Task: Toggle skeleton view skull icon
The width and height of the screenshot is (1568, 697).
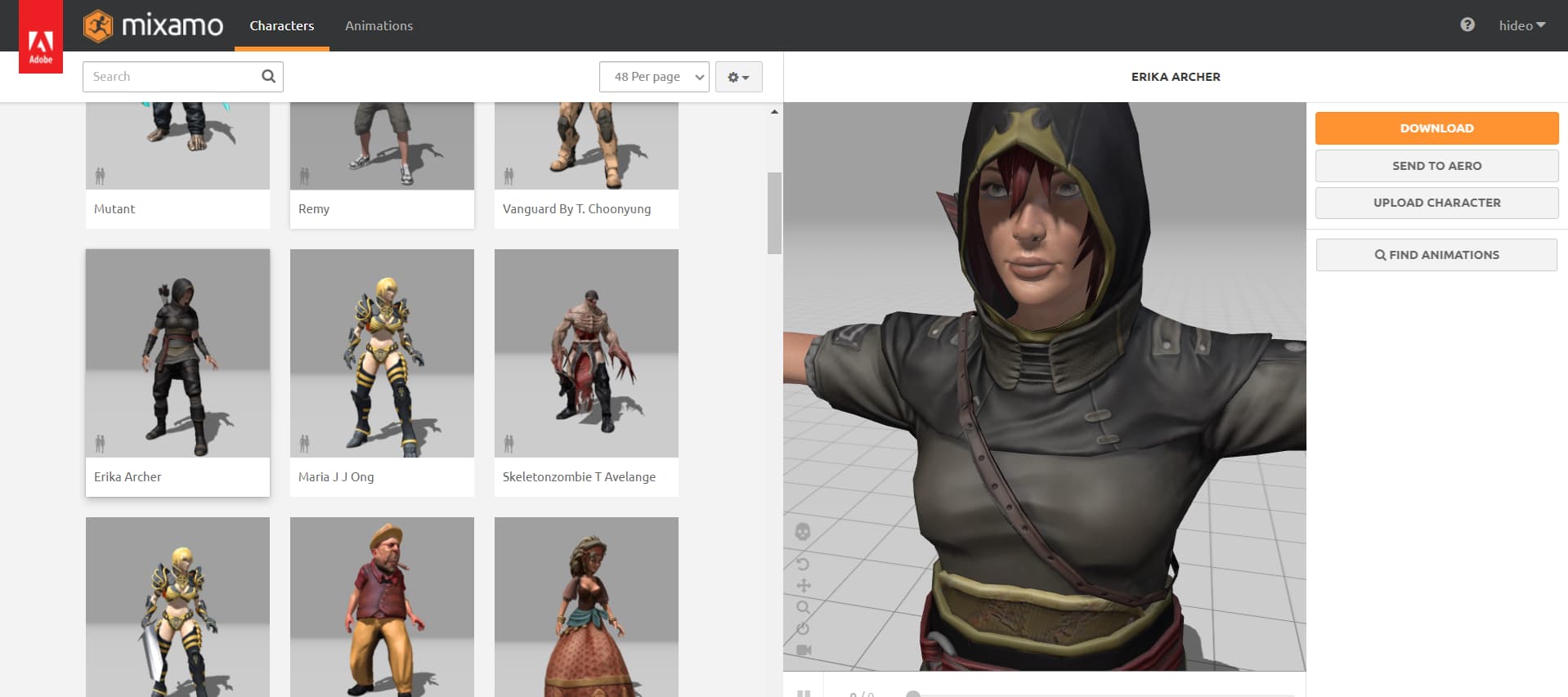Action: (x=803, y=532)
